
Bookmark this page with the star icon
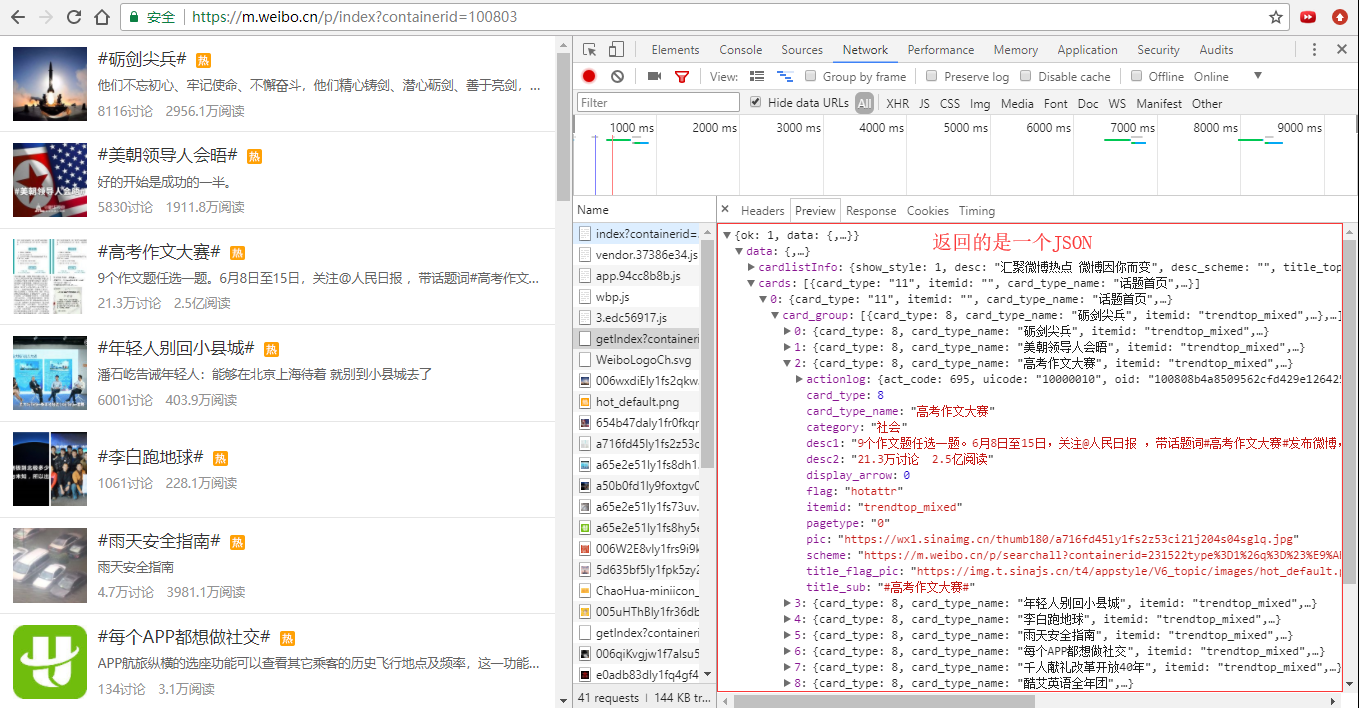tap(1276, 17)
